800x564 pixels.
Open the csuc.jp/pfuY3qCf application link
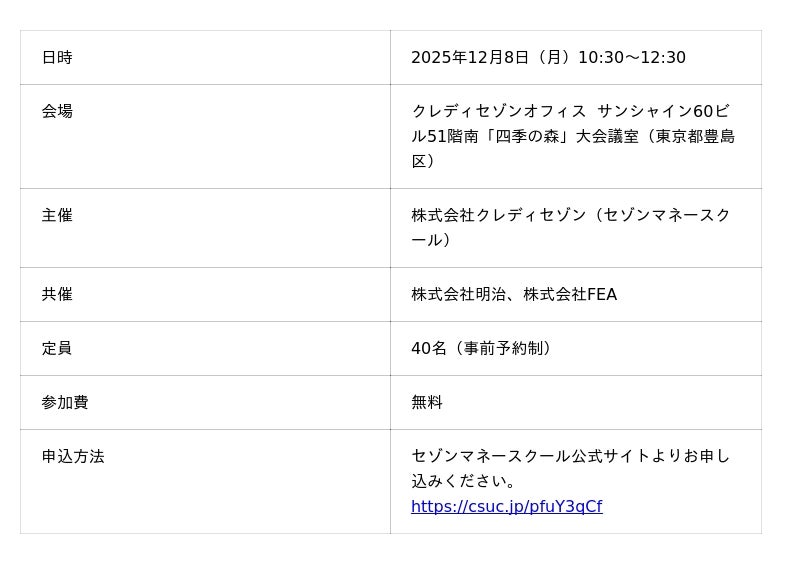[x=506, y=507]
